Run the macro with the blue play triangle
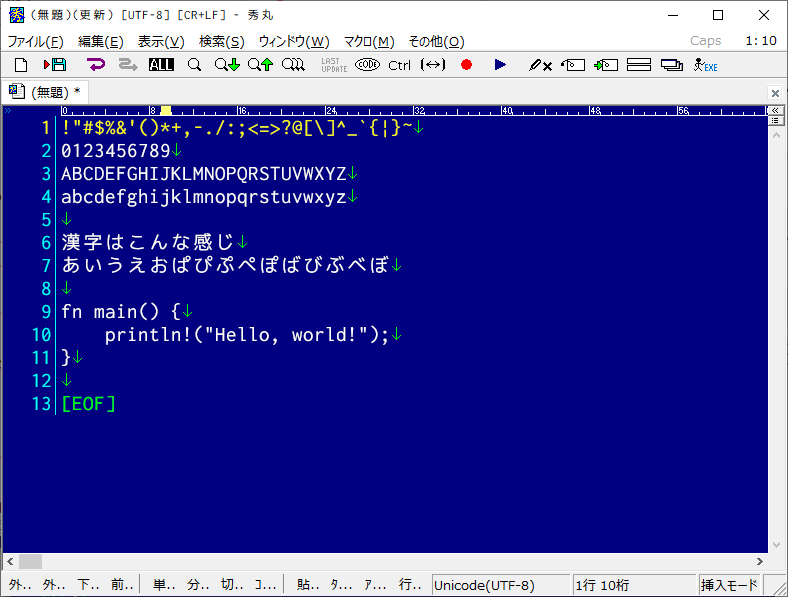Image resolution: width=788 pixels, height=597 pixels. [x=500, y=65]
